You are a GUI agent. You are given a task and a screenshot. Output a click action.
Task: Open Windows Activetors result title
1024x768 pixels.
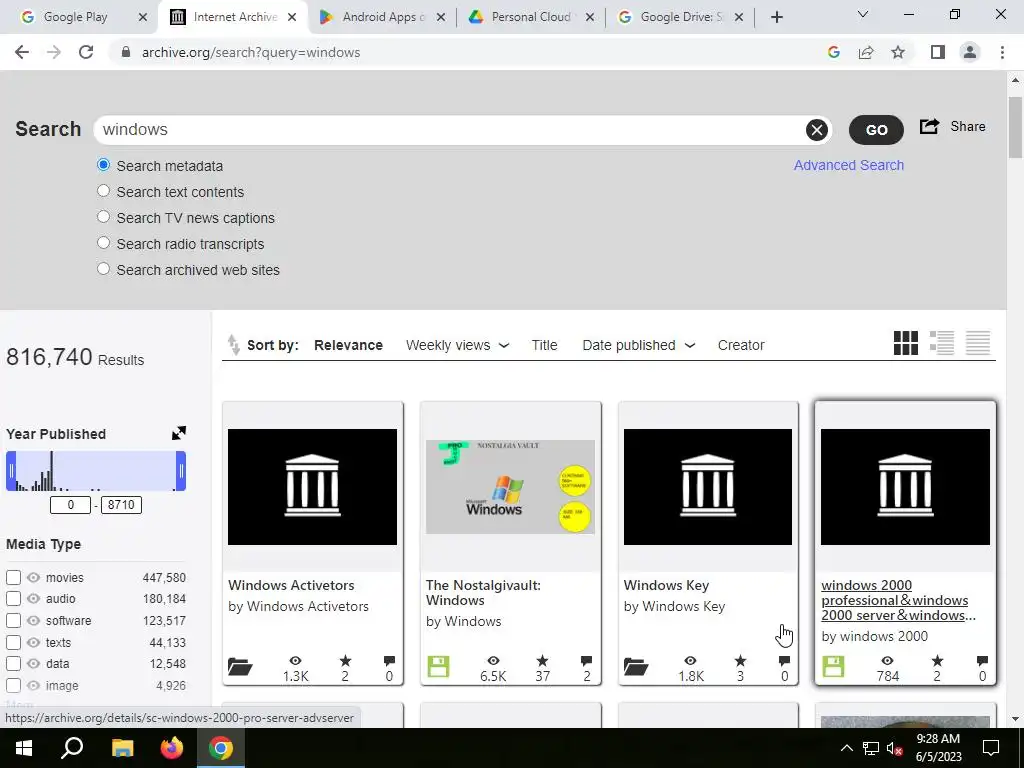click(291, 585)
